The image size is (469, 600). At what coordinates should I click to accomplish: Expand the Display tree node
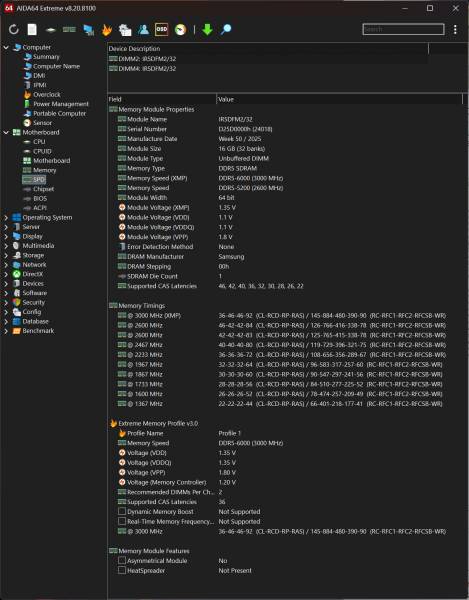point(6,236)
